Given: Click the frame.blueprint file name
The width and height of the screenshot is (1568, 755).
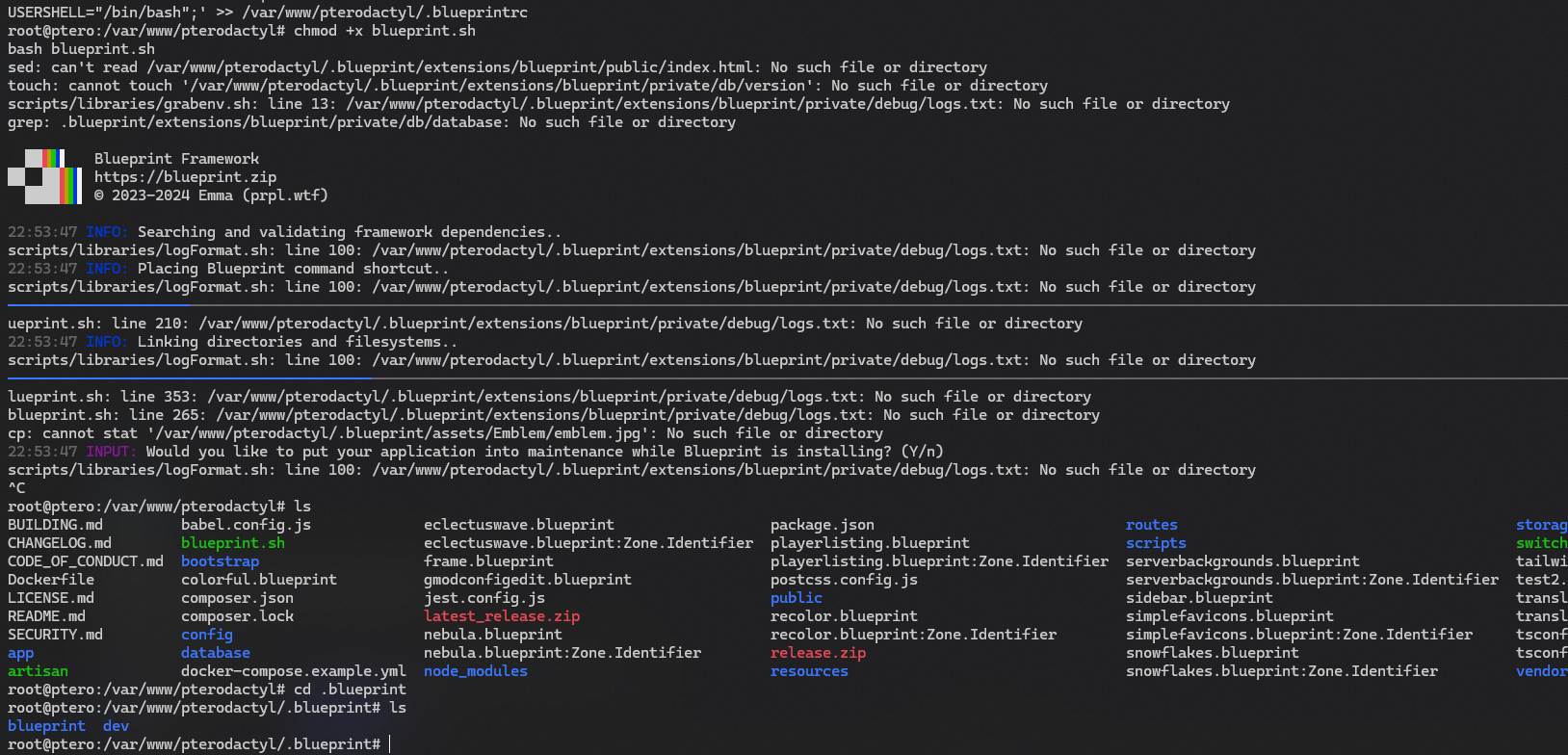Looking at the screenshot, I should 488,561.
